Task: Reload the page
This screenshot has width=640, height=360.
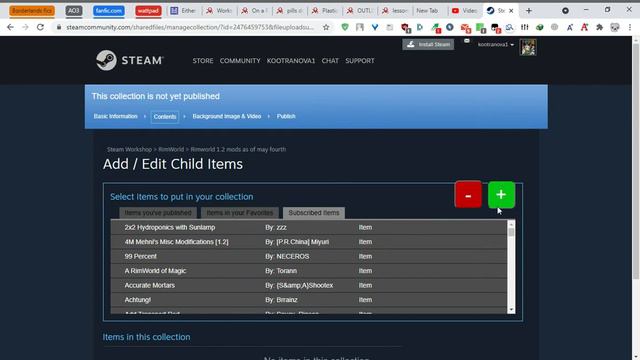Action: point(40,27)
